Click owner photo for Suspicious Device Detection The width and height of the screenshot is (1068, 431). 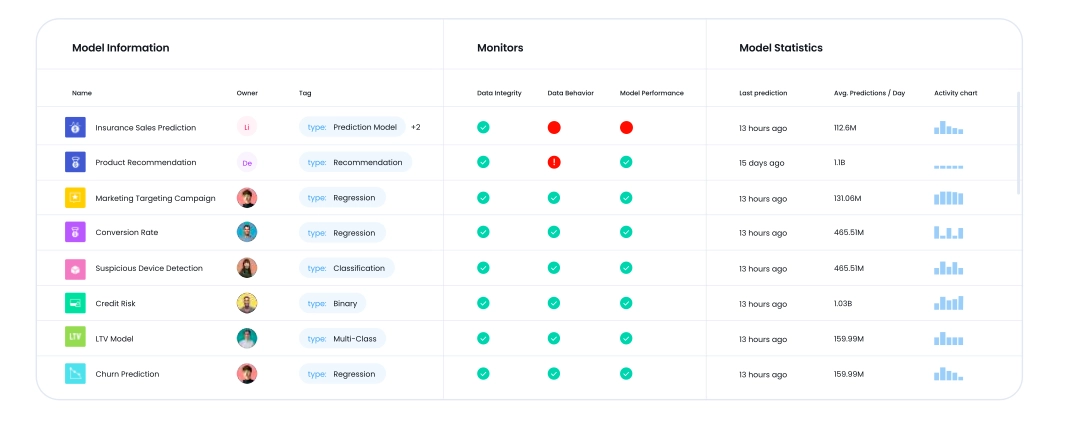[247, 268]
